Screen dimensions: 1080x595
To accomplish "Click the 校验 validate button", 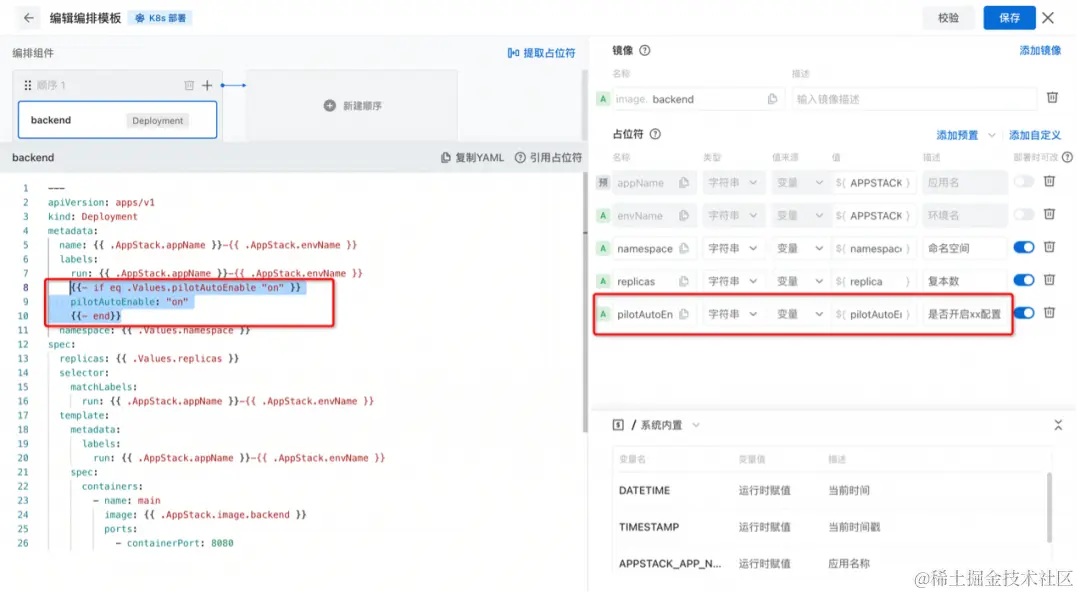I will pos(948,18).
